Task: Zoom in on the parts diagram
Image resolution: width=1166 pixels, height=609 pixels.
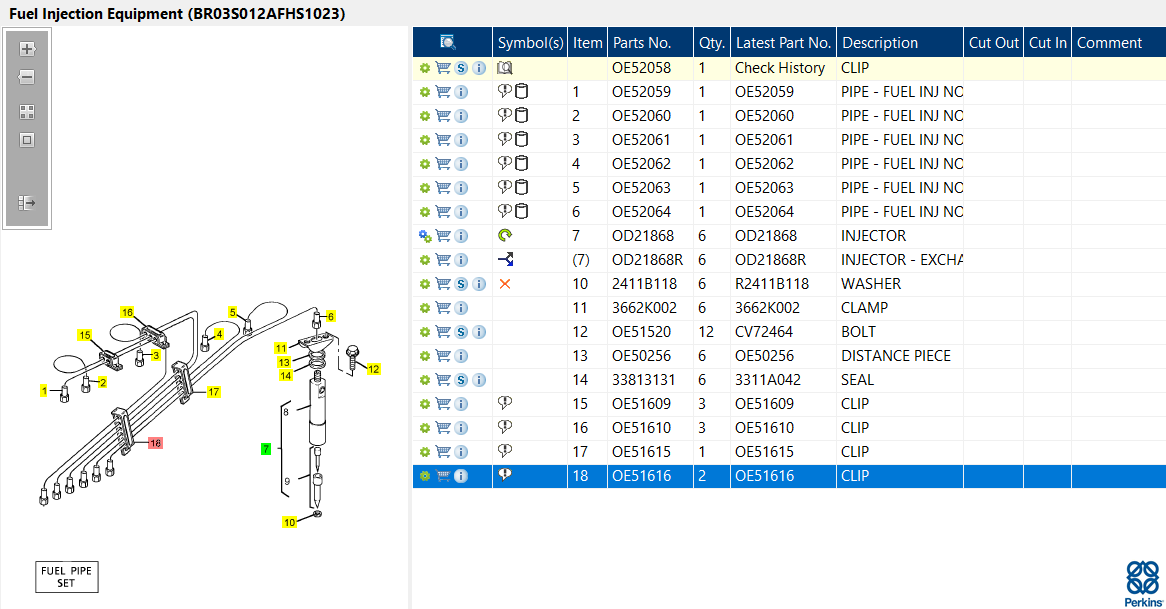Action: [x=27, y=49]
